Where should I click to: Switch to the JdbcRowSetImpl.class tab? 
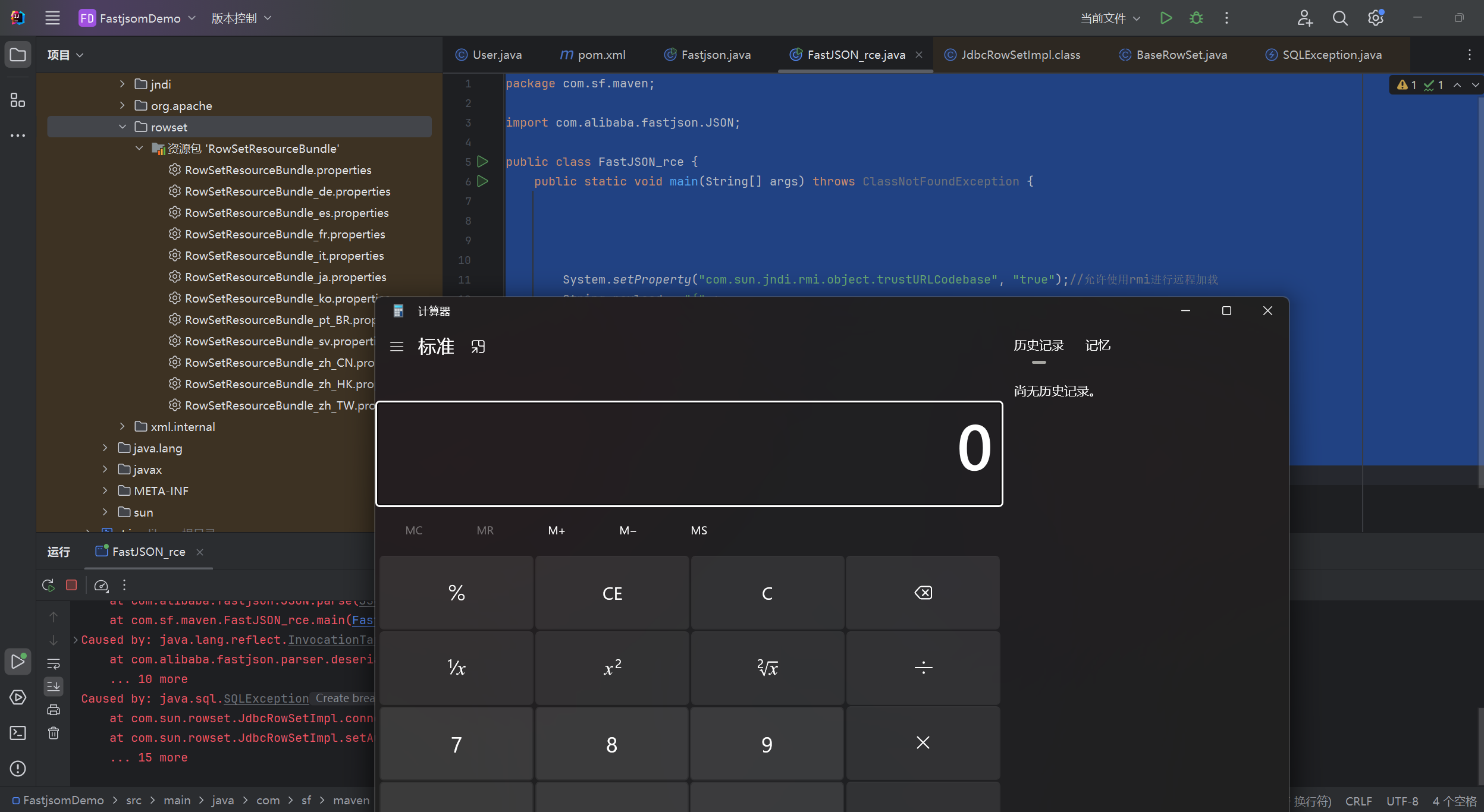click(1012, 55)
